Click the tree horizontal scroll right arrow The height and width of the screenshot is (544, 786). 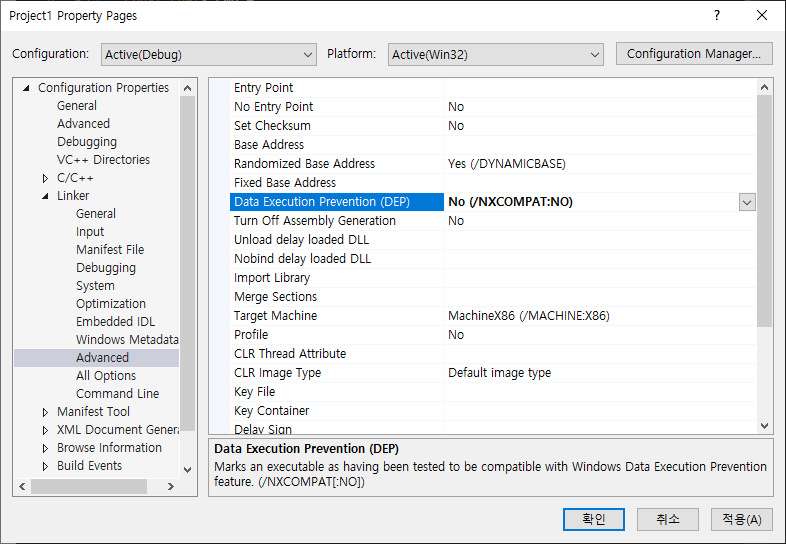click(171, 486)
